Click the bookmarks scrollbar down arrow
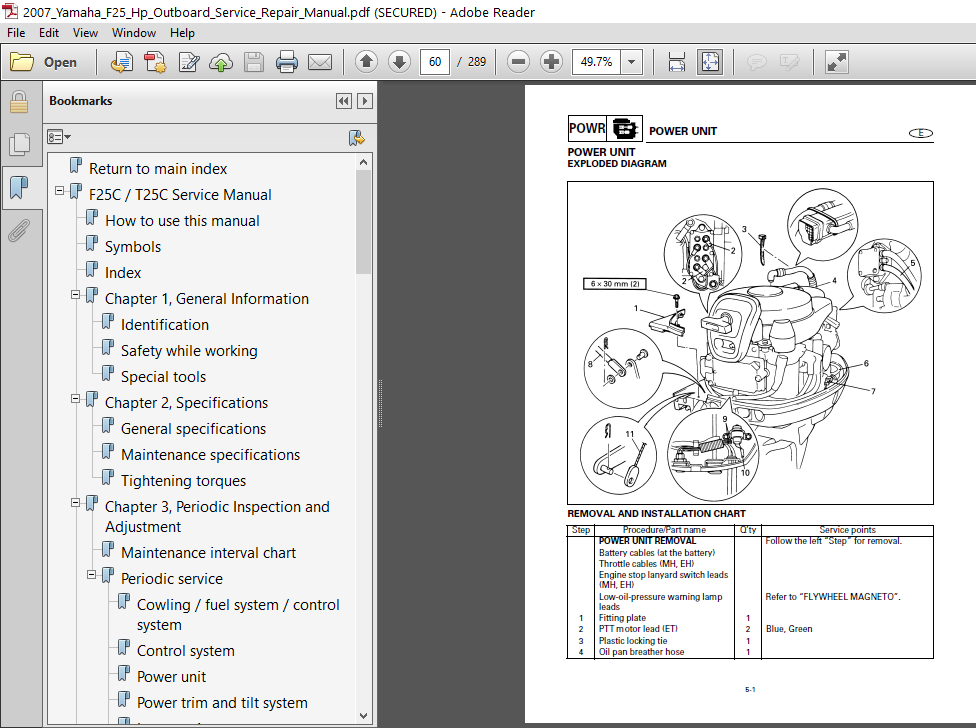 364,716
